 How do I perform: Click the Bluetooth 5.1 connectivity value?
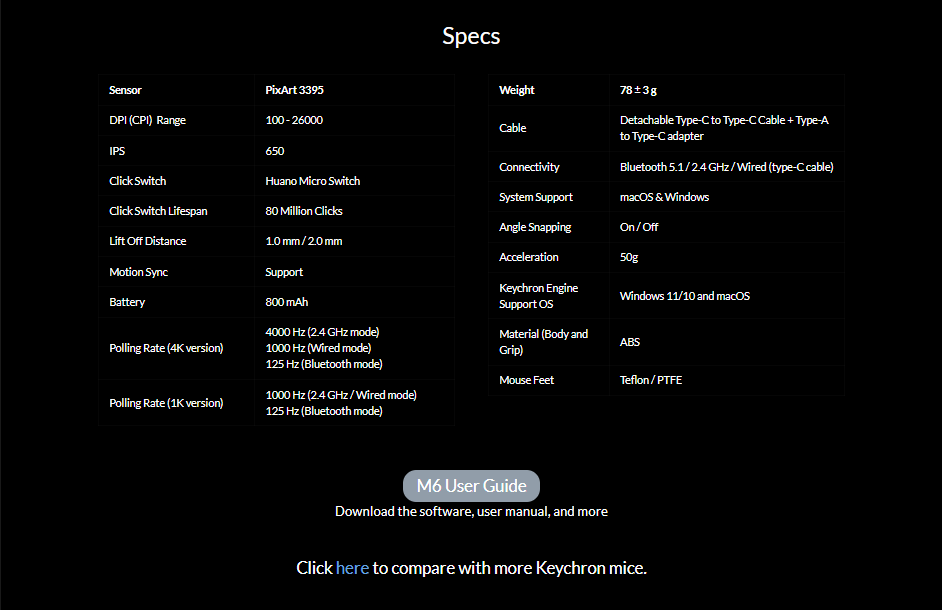tap(726, 167)
